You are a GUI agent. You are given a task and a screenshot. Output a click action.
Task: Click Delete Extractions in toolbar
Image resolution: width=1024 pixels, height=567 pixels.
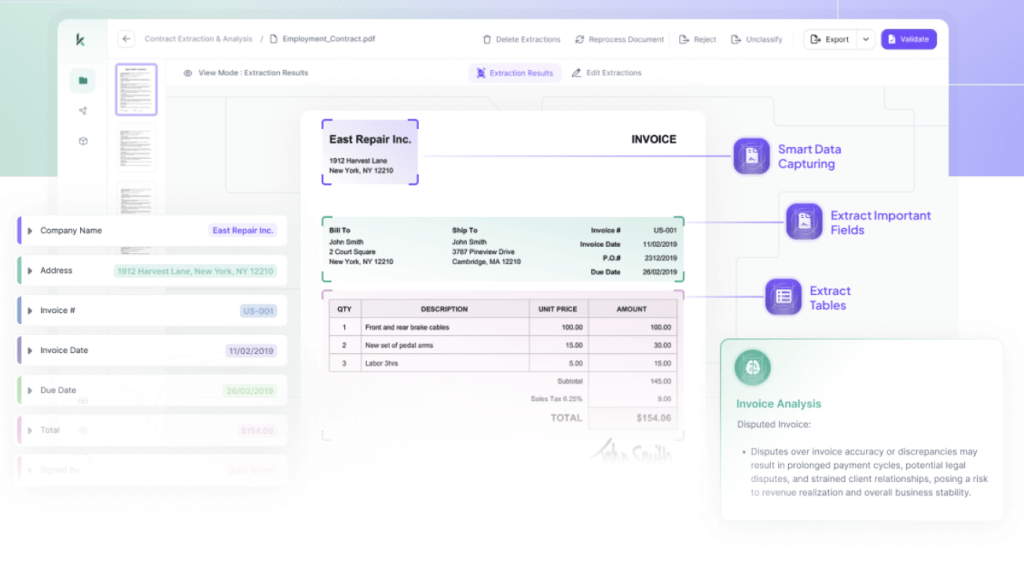coord(521,40)
